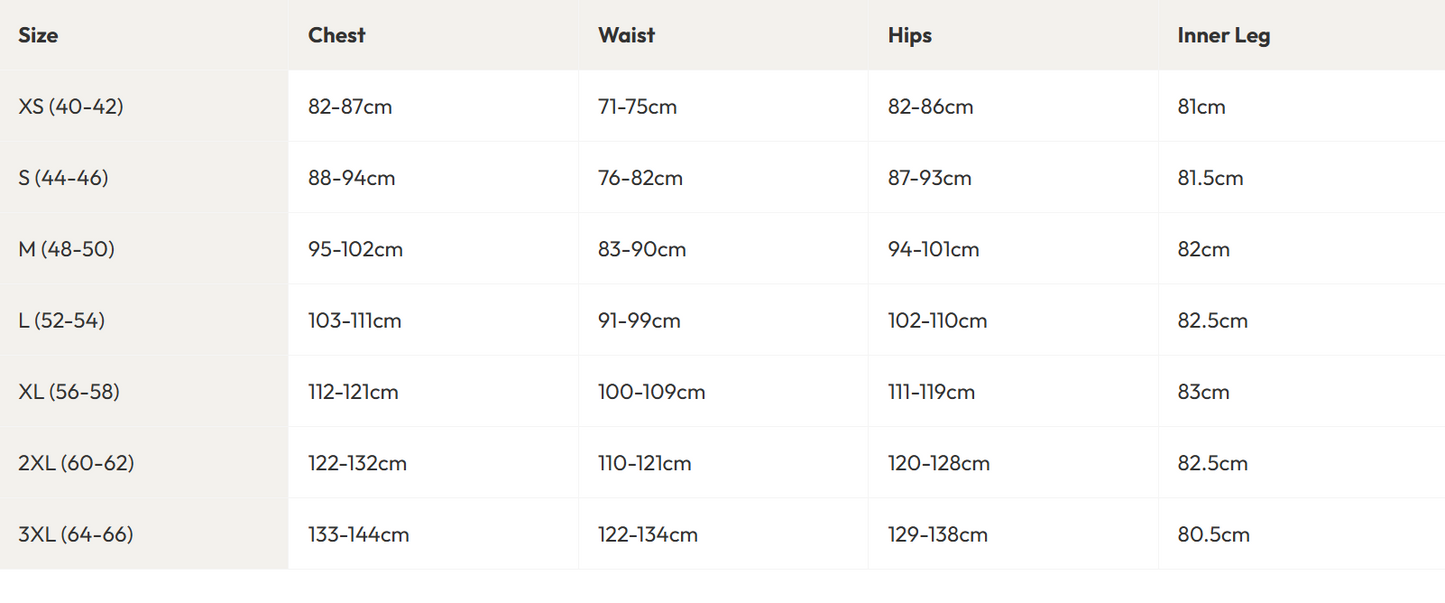Click the Chest column header
Viewport: 1445px width, 603px height.
337,35
